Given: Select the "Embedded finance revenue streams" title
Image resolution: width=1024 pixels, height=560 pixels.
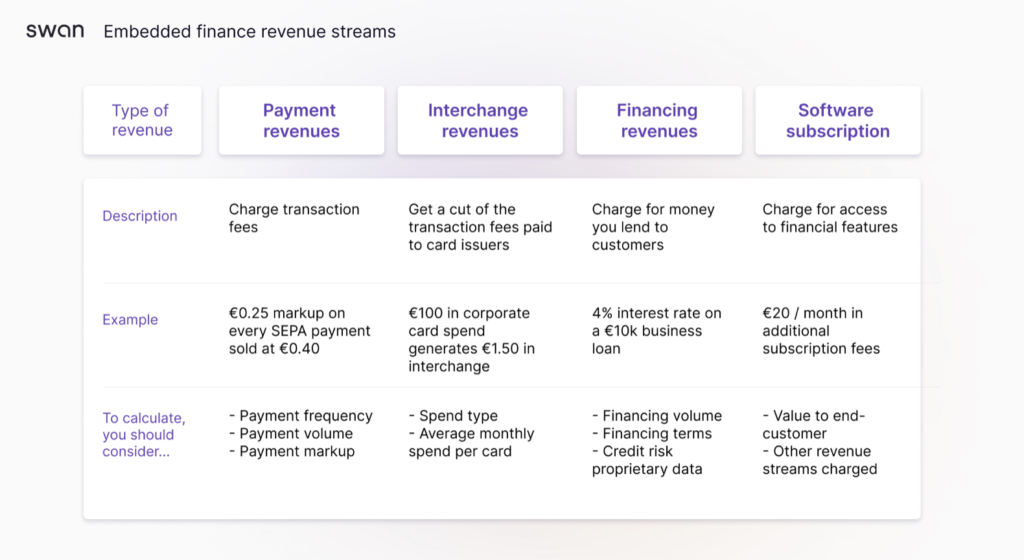Looking at the screenshot, I should (x=249, y=32).
